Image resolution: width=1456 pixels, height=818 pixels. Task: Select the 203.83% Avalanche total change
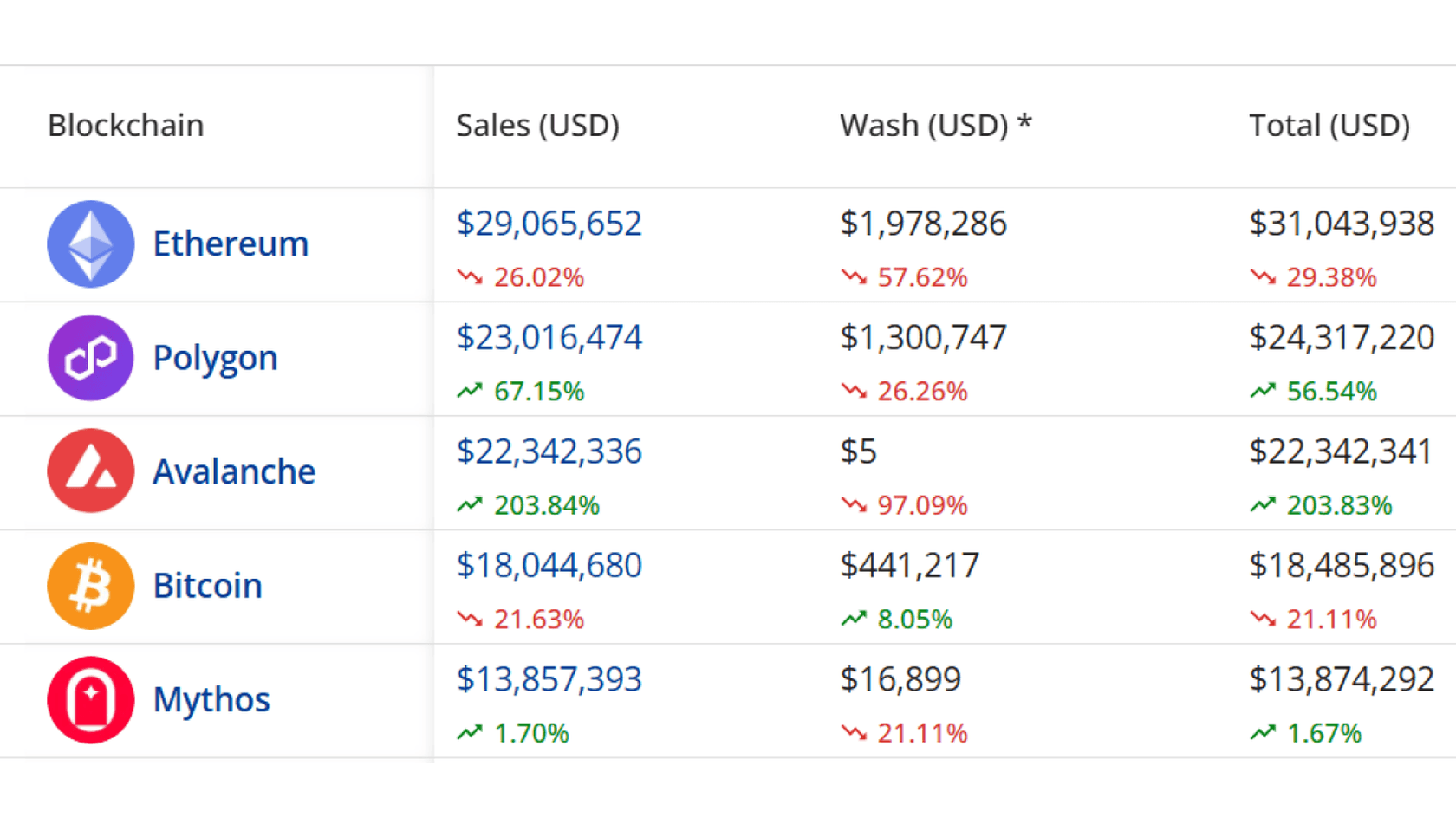[x=1339, y=505]
